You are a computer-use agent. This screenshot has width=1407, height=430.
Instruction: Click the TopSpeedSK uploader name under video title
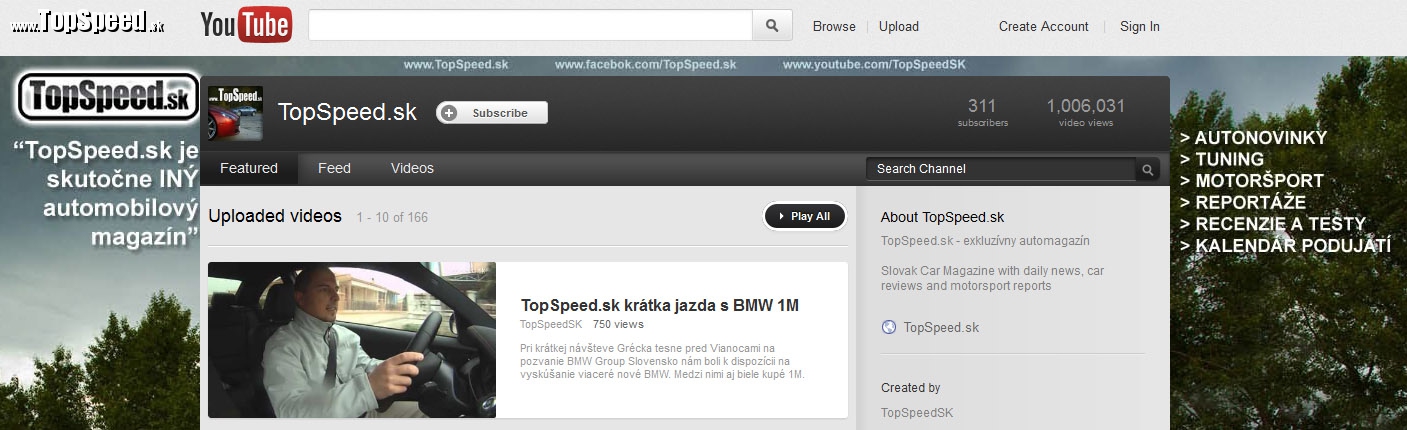pos(551,324)
